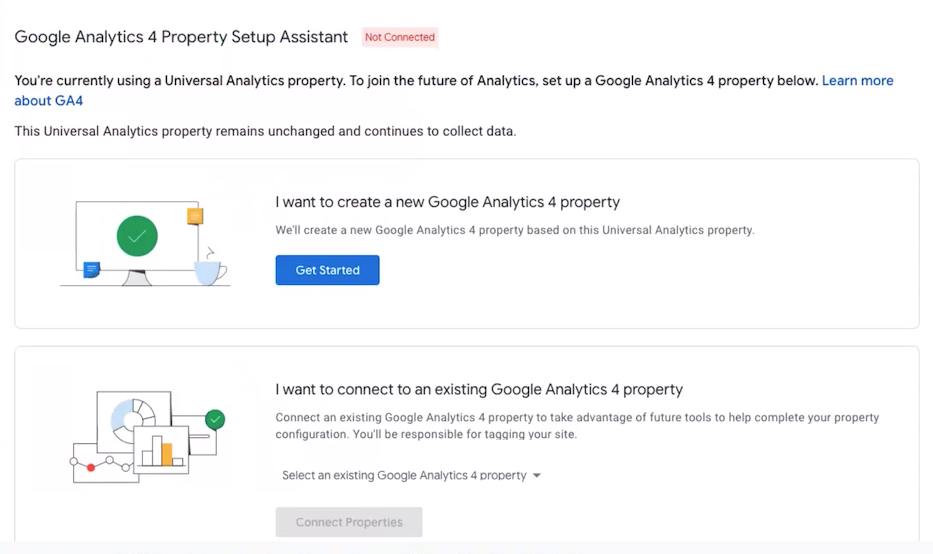Click the red dot on the line graph
This screenshot has width=933, height=554.
[91, 467]
